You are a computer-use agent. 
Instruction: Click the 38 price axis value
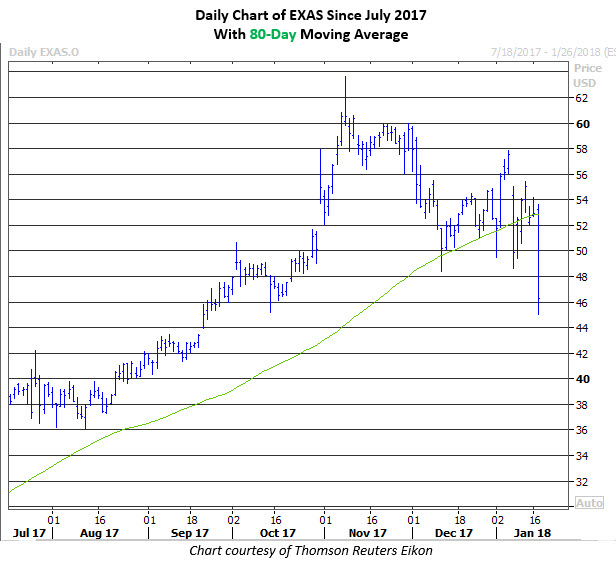point(582,405)
